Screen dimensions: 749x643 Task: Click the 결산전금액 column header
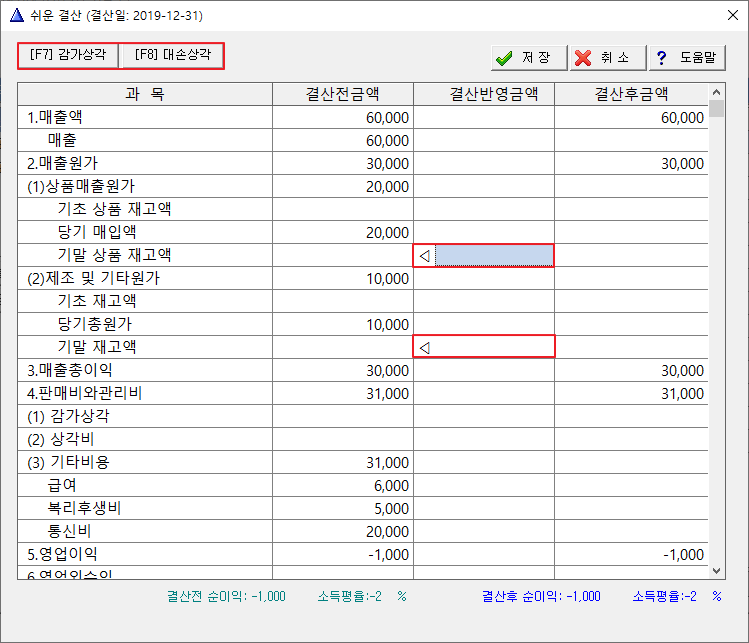pyautogui.click(x=342, y=94)
